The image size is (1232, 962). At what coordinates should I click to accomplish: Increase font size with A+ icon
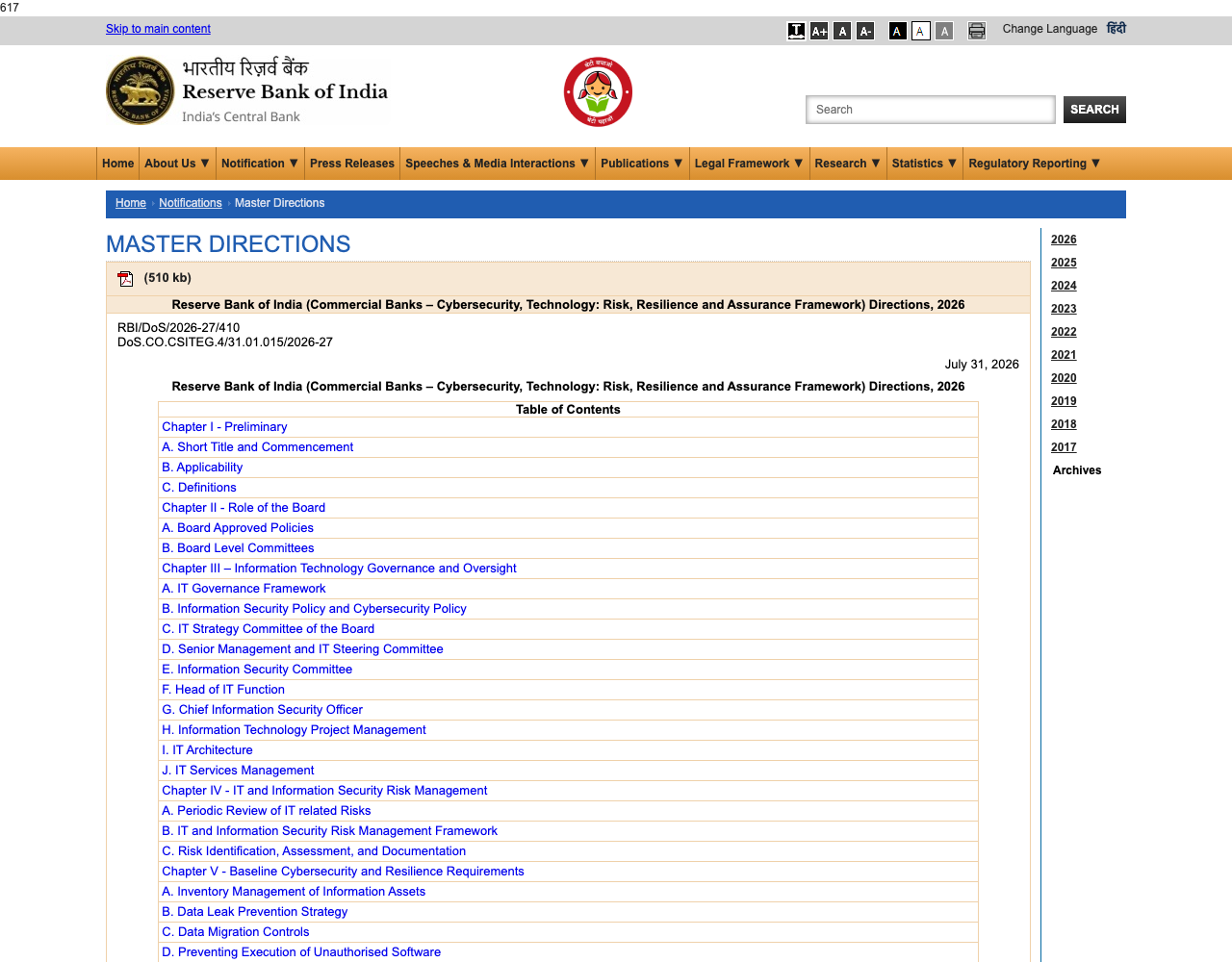coord(819,31)
